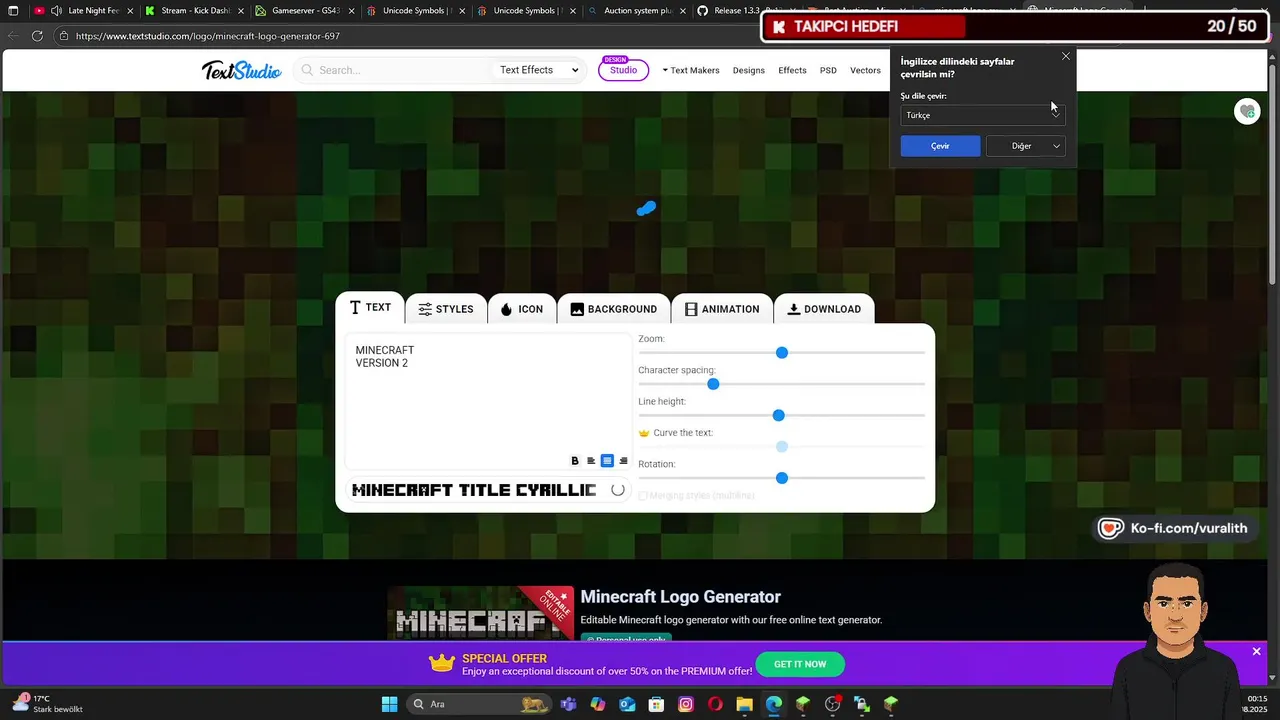The width and height of the screenshot is (1280, 720).
Task: Adjust the Curve the text slider
Action: [782, 447]
